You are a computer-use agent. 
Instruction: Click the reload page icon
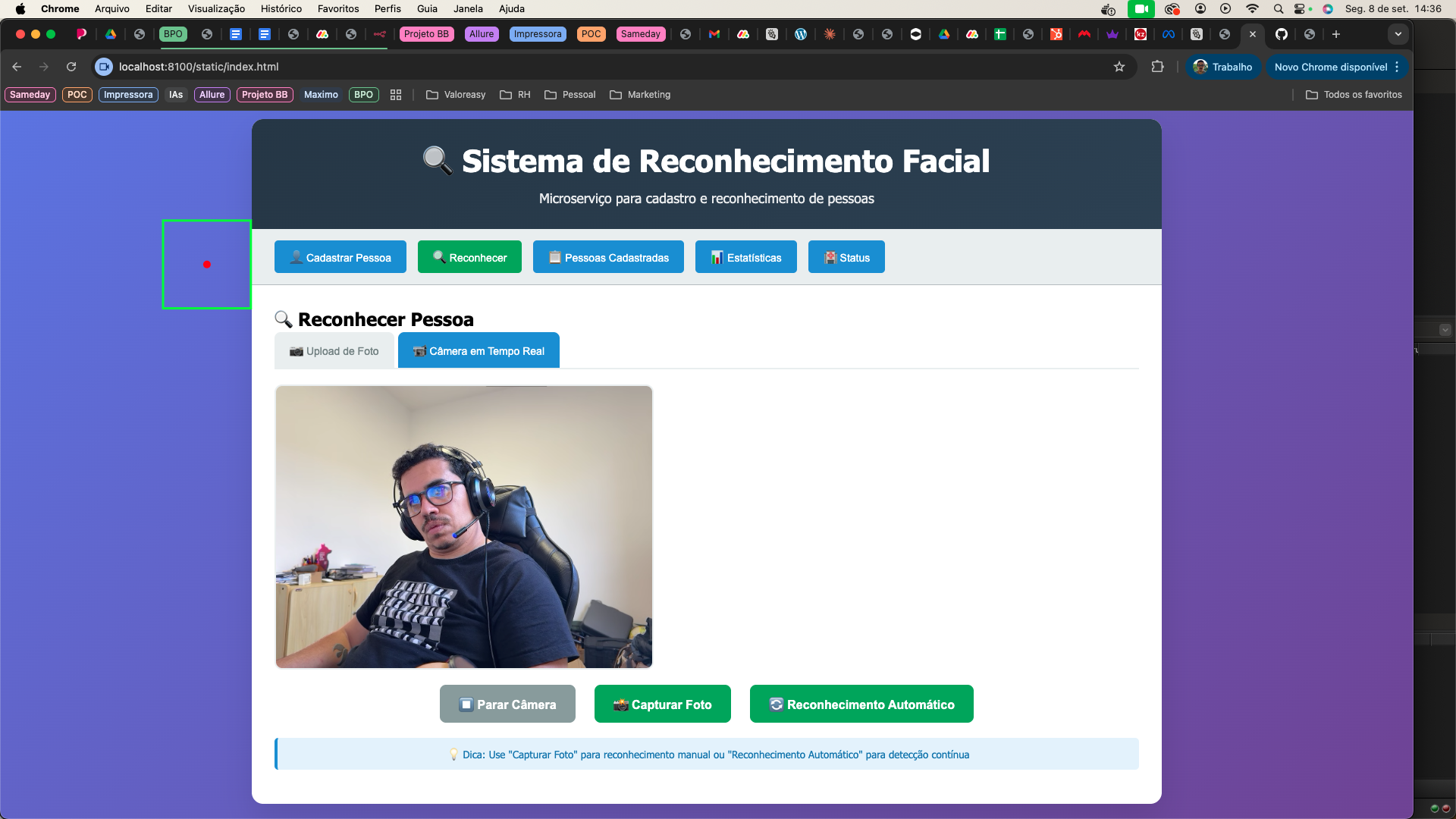coord(71,67)
